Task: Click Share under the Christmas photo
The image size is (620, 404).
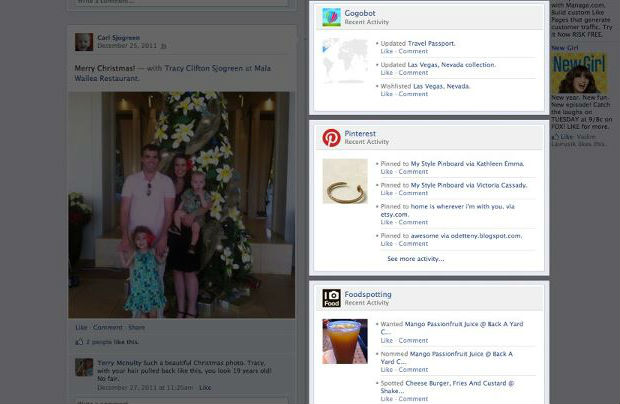Action: 136,327
